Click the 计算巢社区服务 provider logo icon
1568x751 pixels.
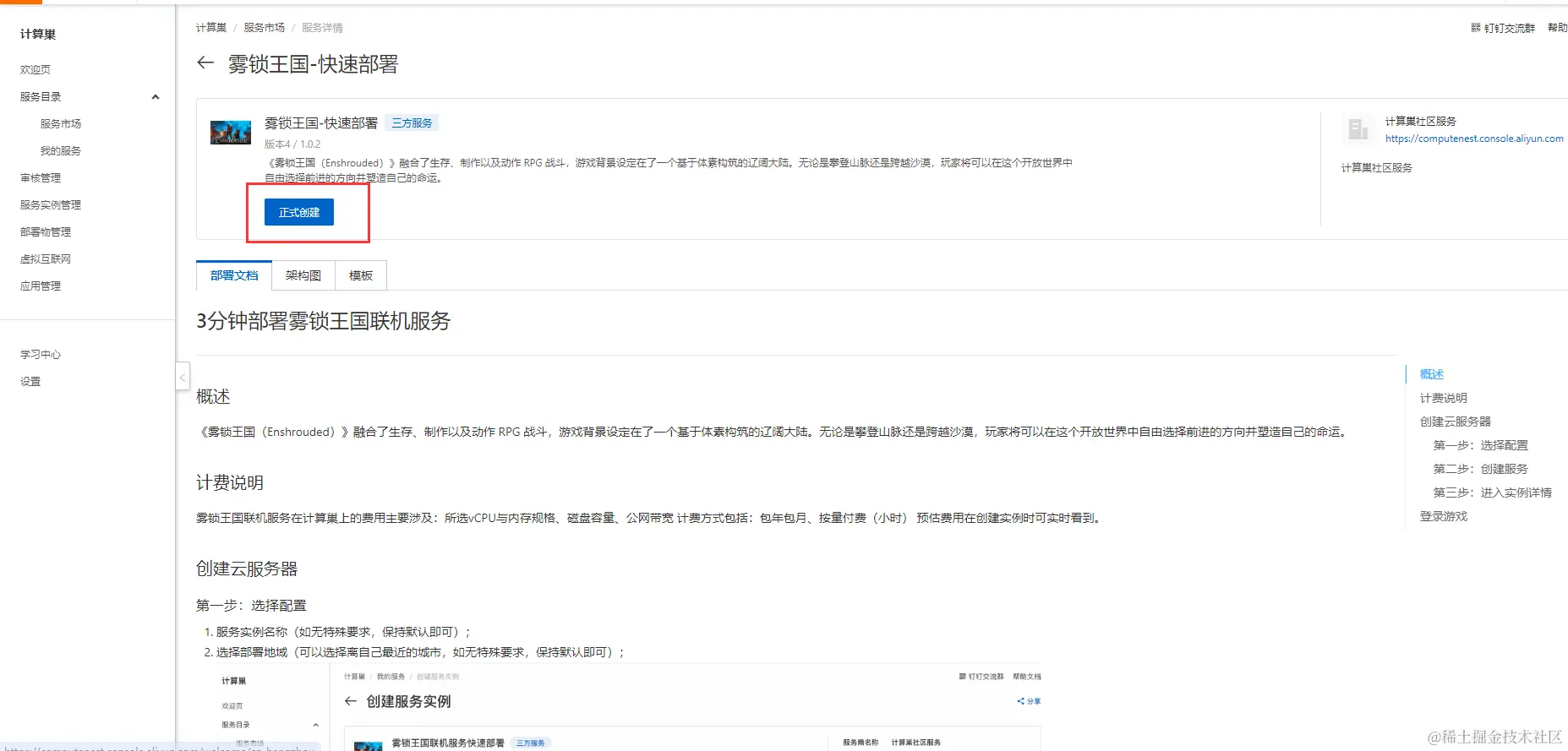click(1358, 129)
